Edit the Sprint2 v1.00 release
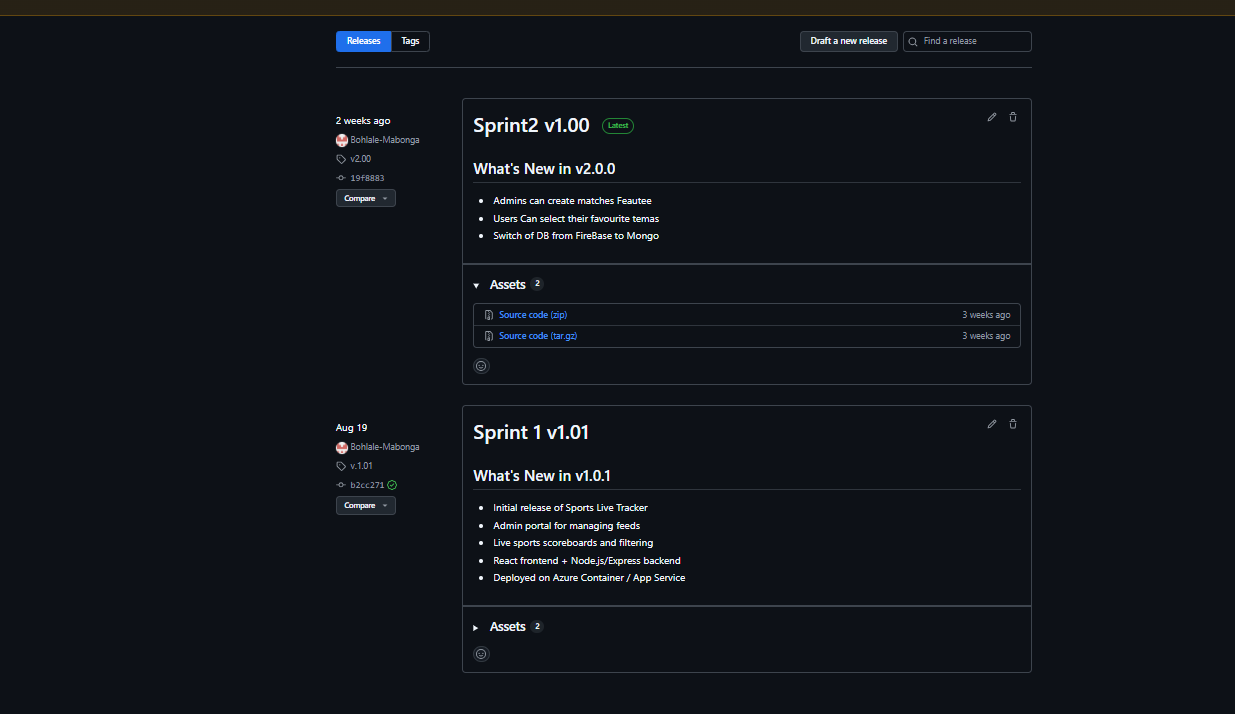Viewport: 1235px width, 714px height. (991, 117)
